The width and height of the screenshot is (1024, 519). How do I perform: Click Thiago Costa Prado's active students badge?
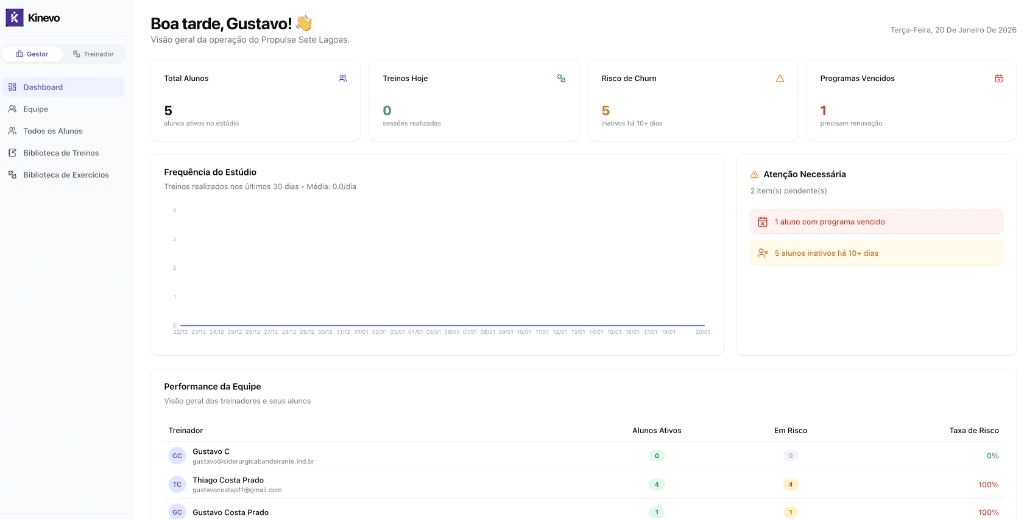(x=657, y=484)
